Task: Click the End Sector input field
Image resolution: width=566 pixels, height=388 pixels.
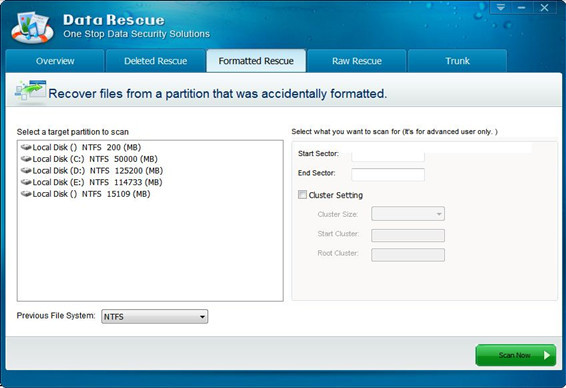Action: (x=388, y=174)
